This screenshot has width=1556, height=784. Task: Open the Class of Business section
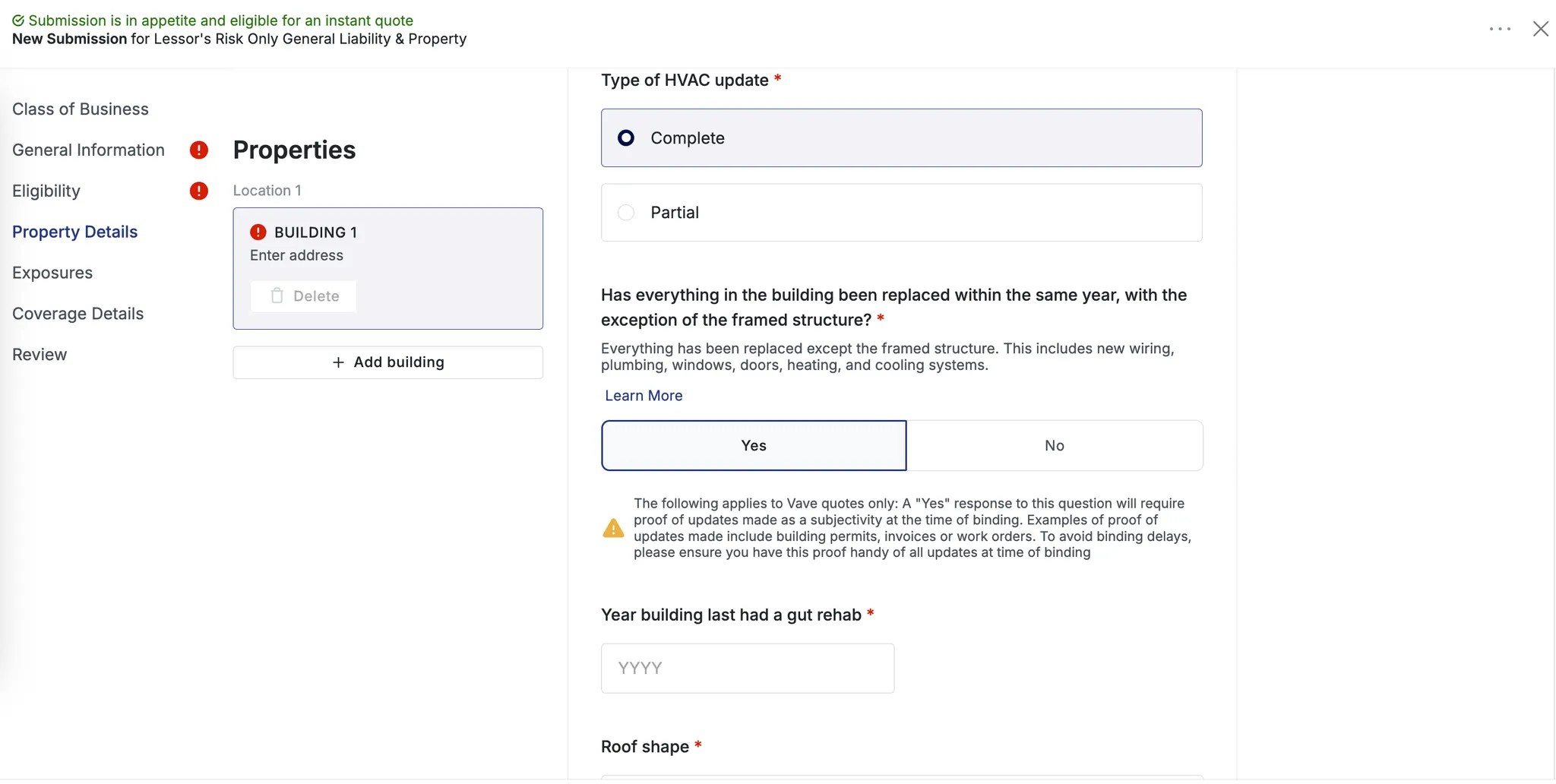(x=81, y=109)
